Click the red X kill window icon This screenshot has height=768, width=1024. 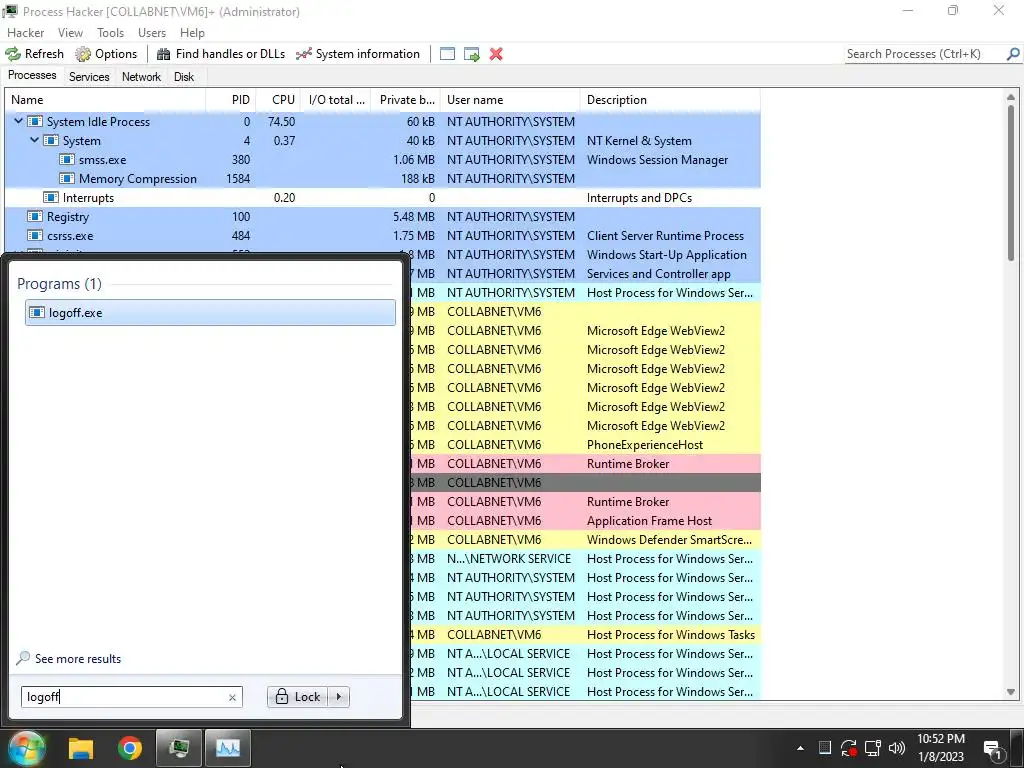click(x=496, y=54)
